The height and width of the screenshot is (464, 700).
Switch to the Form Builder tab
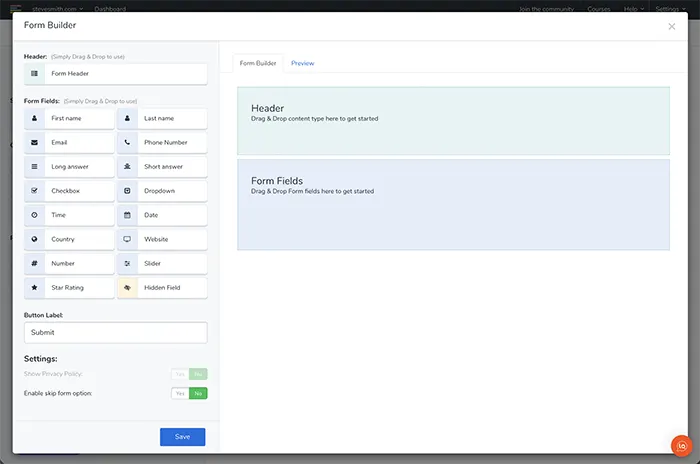tap(258, 63)
